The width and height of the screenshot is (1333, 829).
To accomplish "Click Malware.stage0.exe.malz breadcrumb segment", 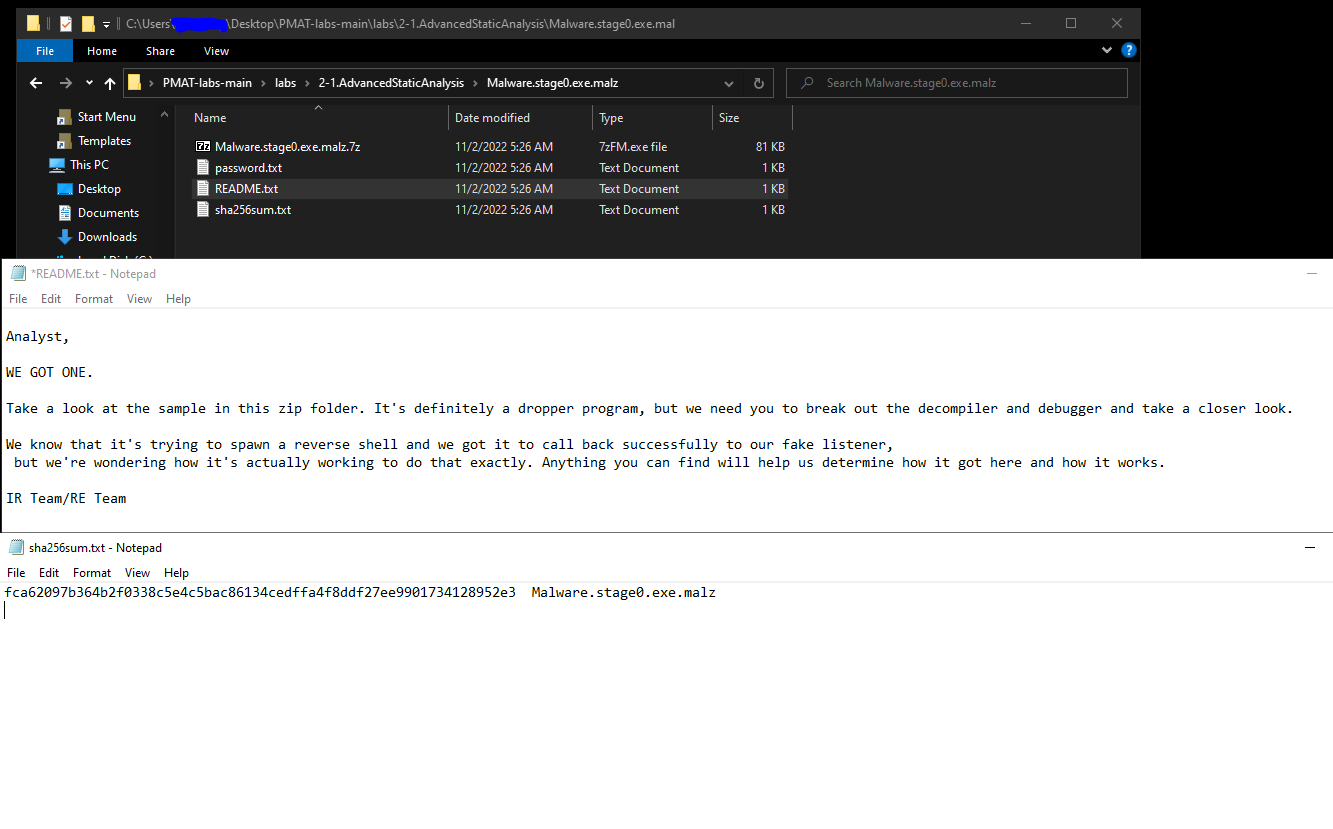I will click(552, 83).
